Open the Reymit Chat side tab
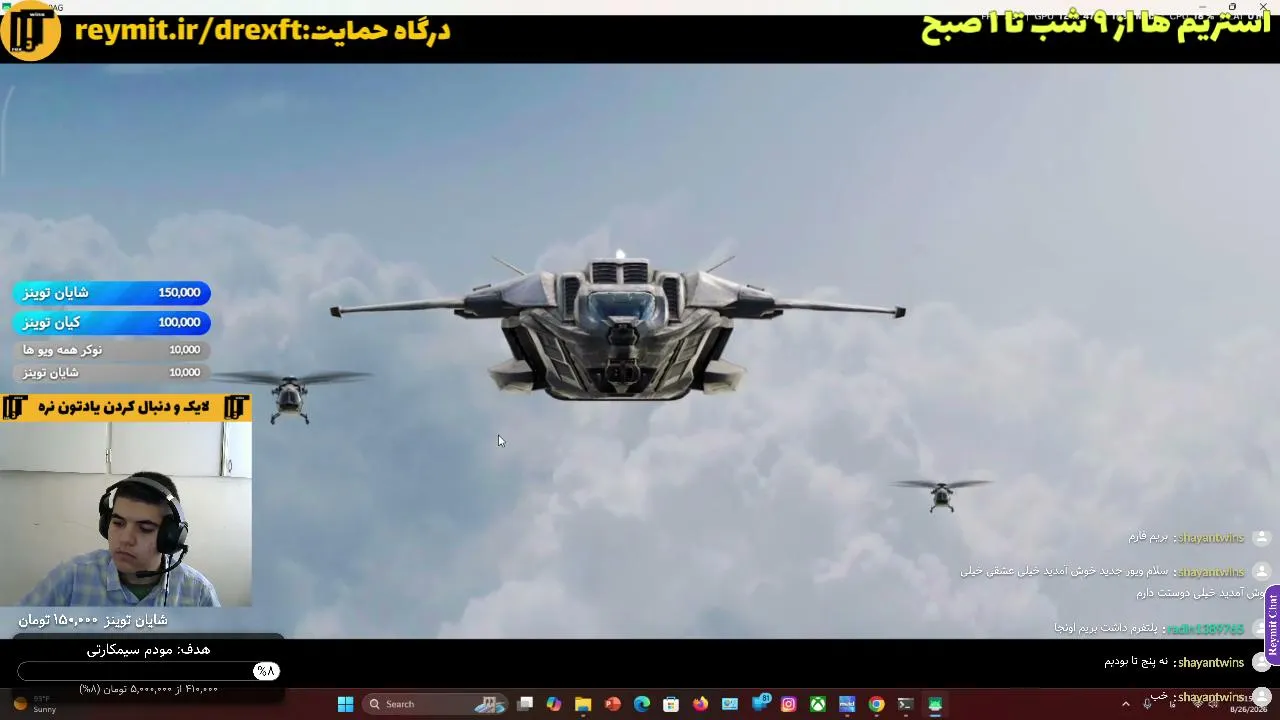 (1273, 624)
